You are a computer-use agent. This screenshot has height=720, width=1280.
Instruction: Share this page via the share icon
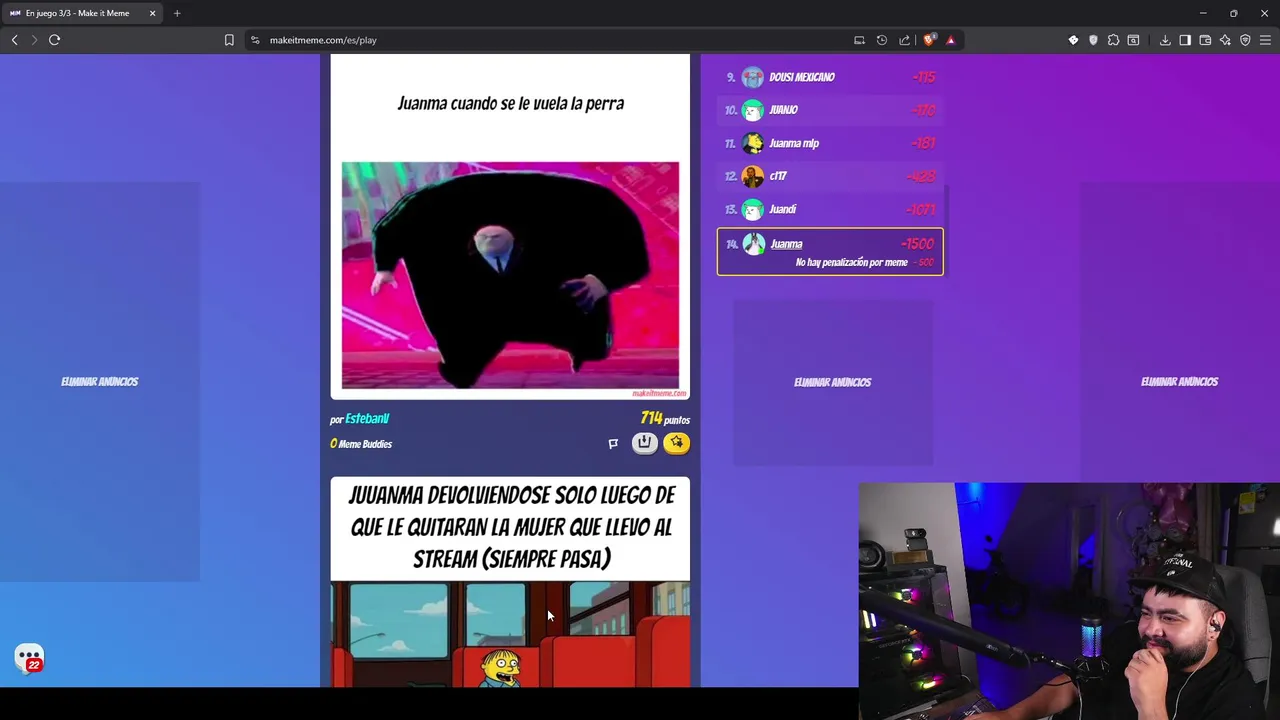905,40
